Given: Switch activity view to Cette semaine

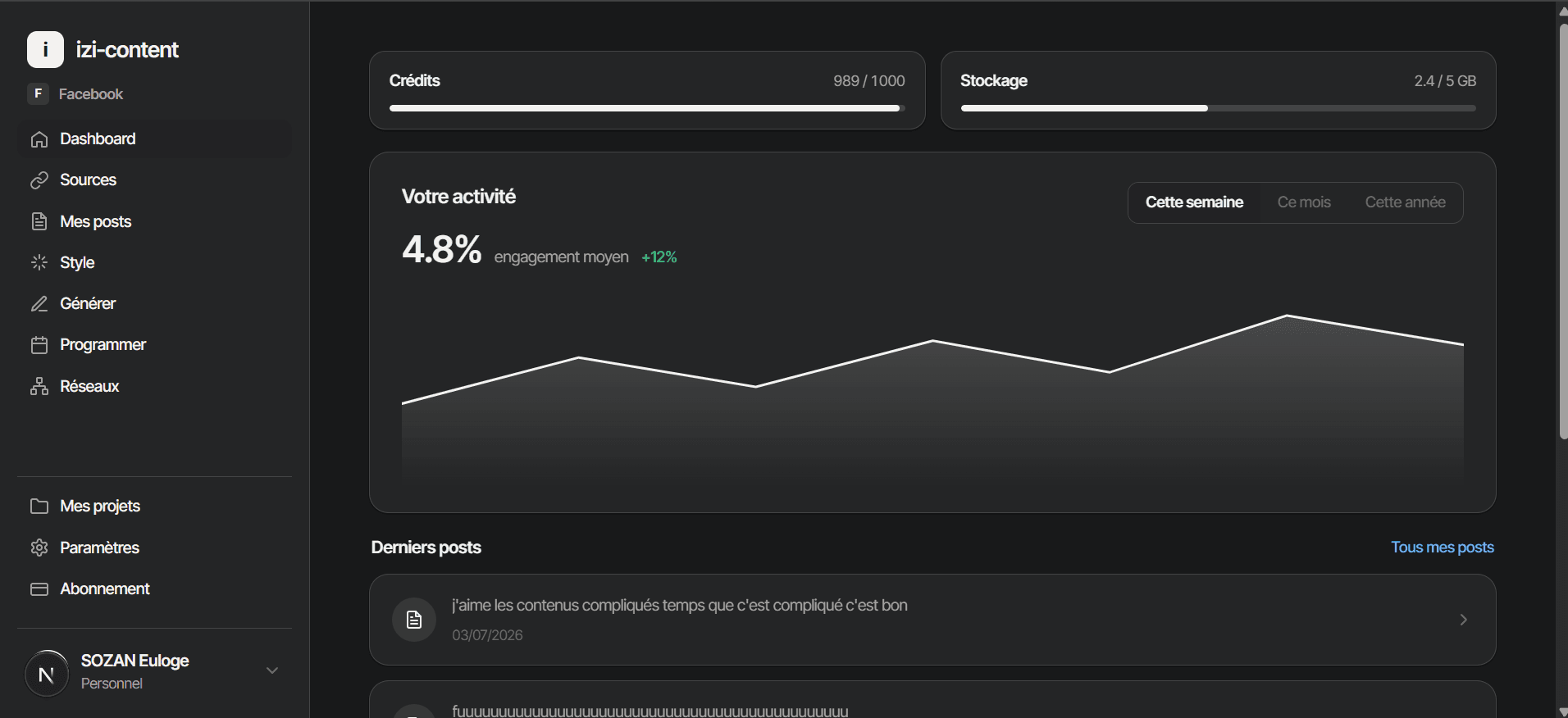Looking at the screenshot, I should 1194,202.
